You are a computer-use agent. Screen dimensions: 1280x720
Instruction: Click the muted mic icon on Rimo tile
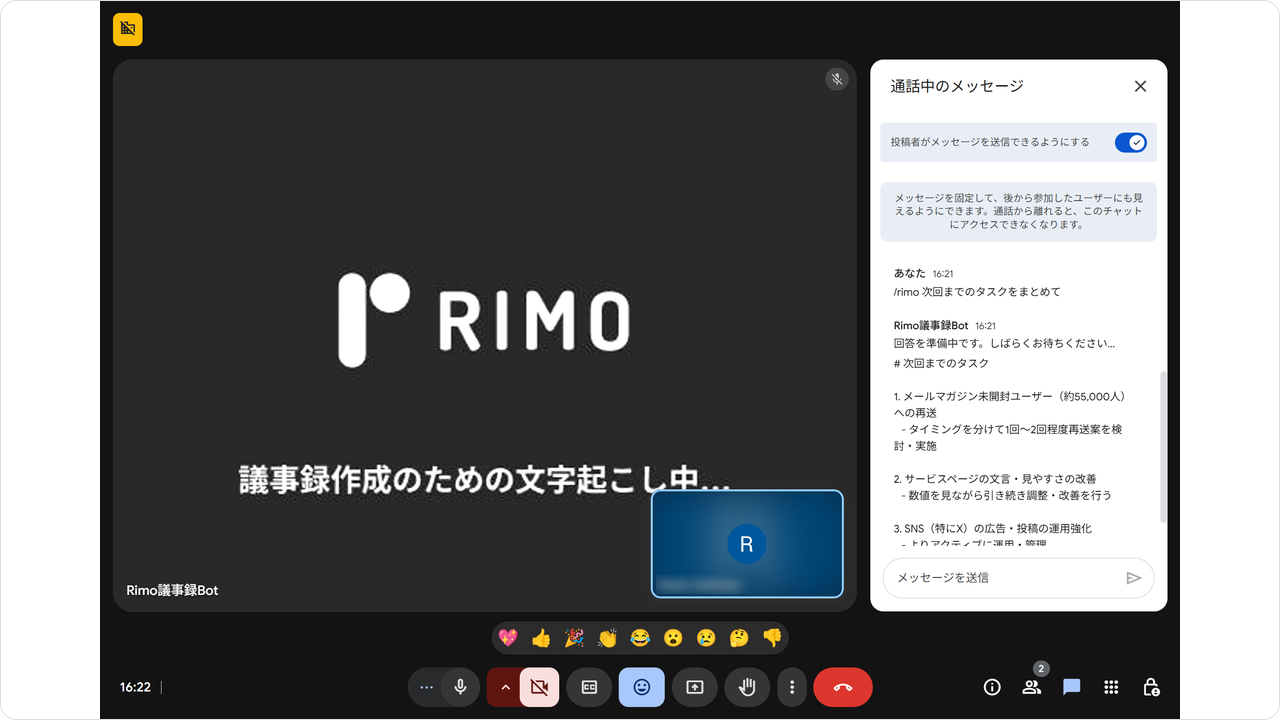[x=837, y=79]
